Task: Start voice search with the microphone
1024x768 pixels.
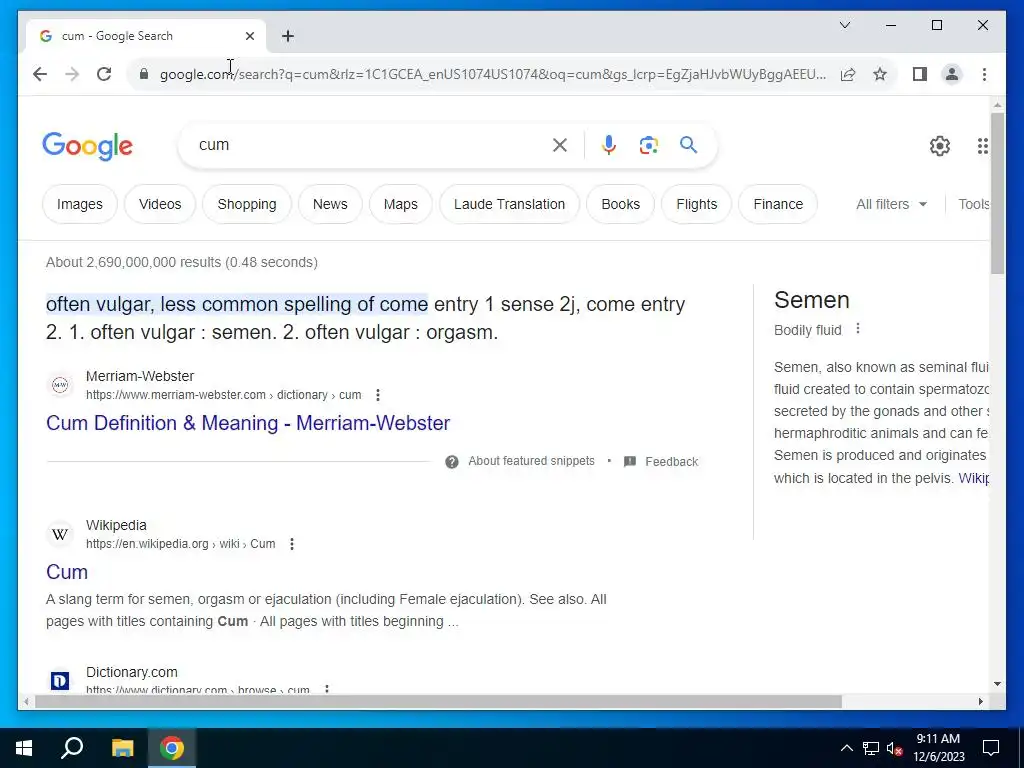Action: (609, 145)
